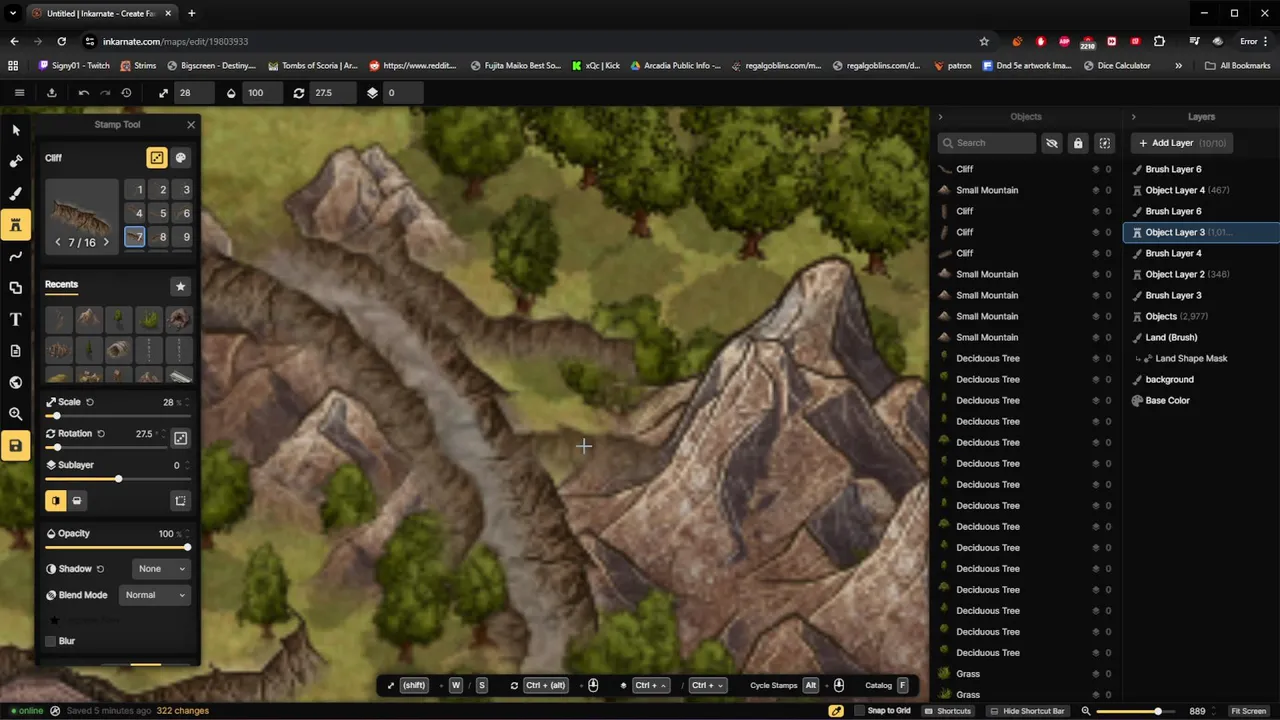
Task: Open the Blend Mode dropdown
Action: 154,595
